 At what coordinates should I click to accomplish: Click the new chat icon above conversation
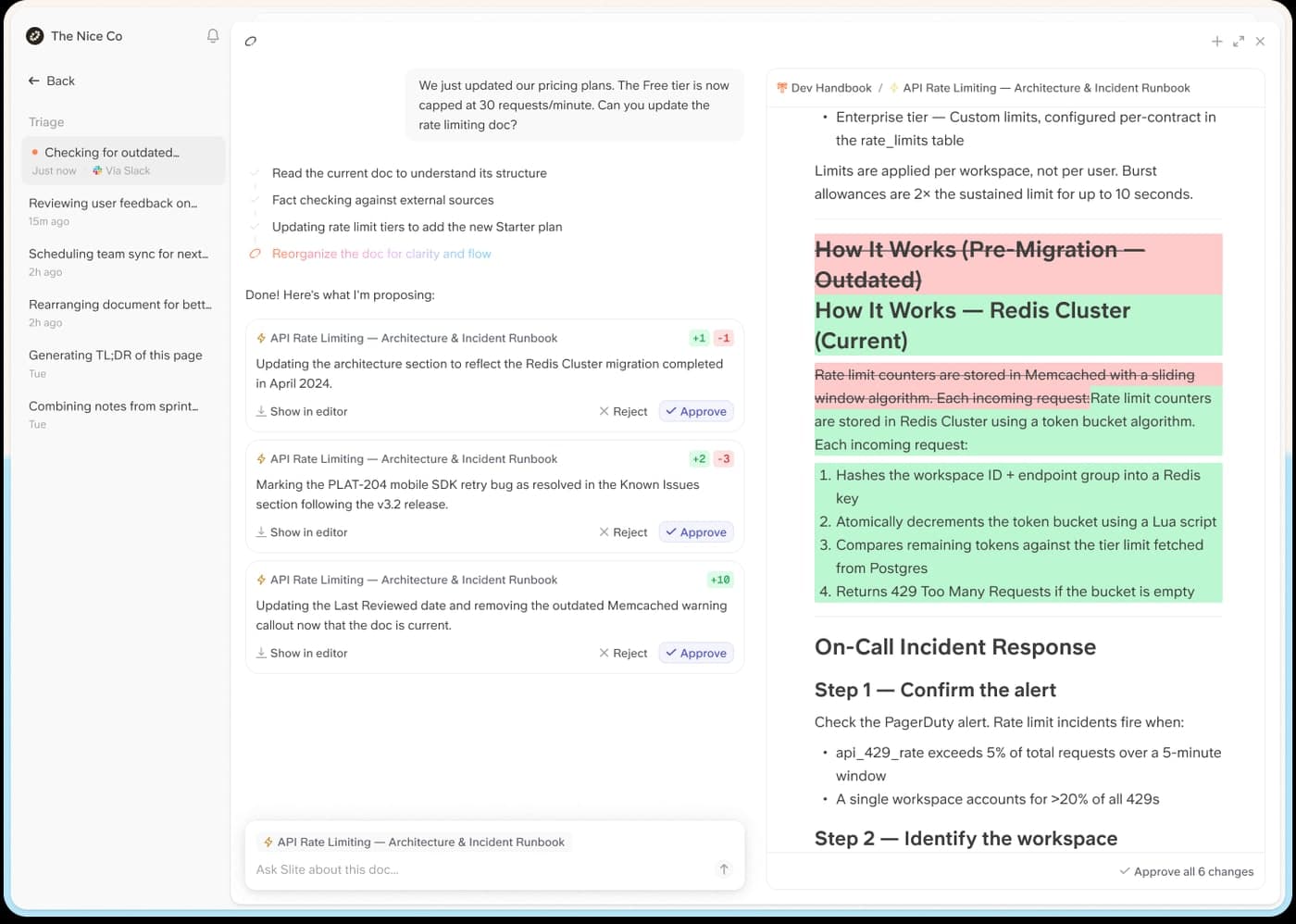pyautogui.click(x=251, y=41)
